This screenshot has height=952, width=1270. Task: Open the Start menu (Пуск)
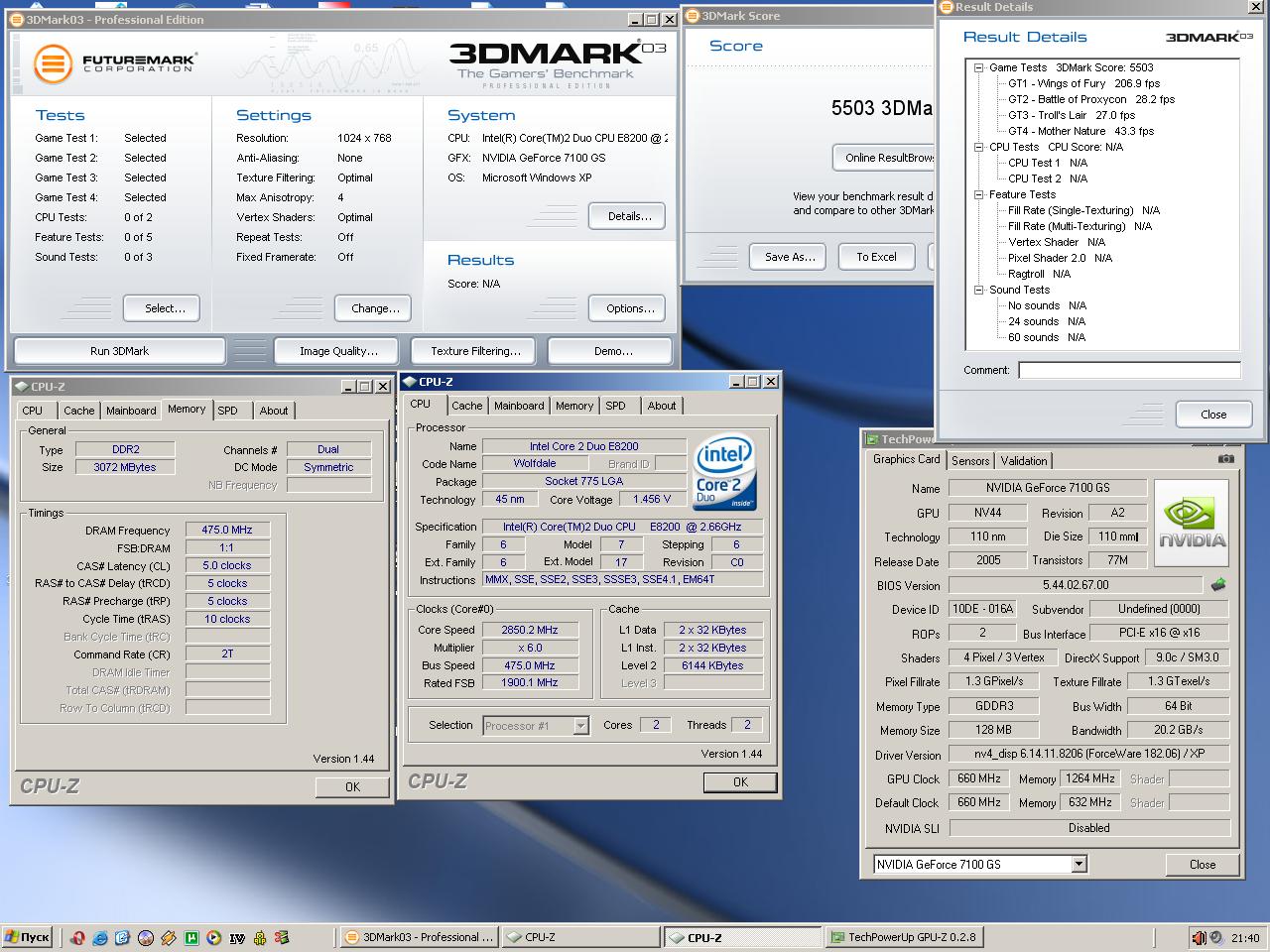27,937
